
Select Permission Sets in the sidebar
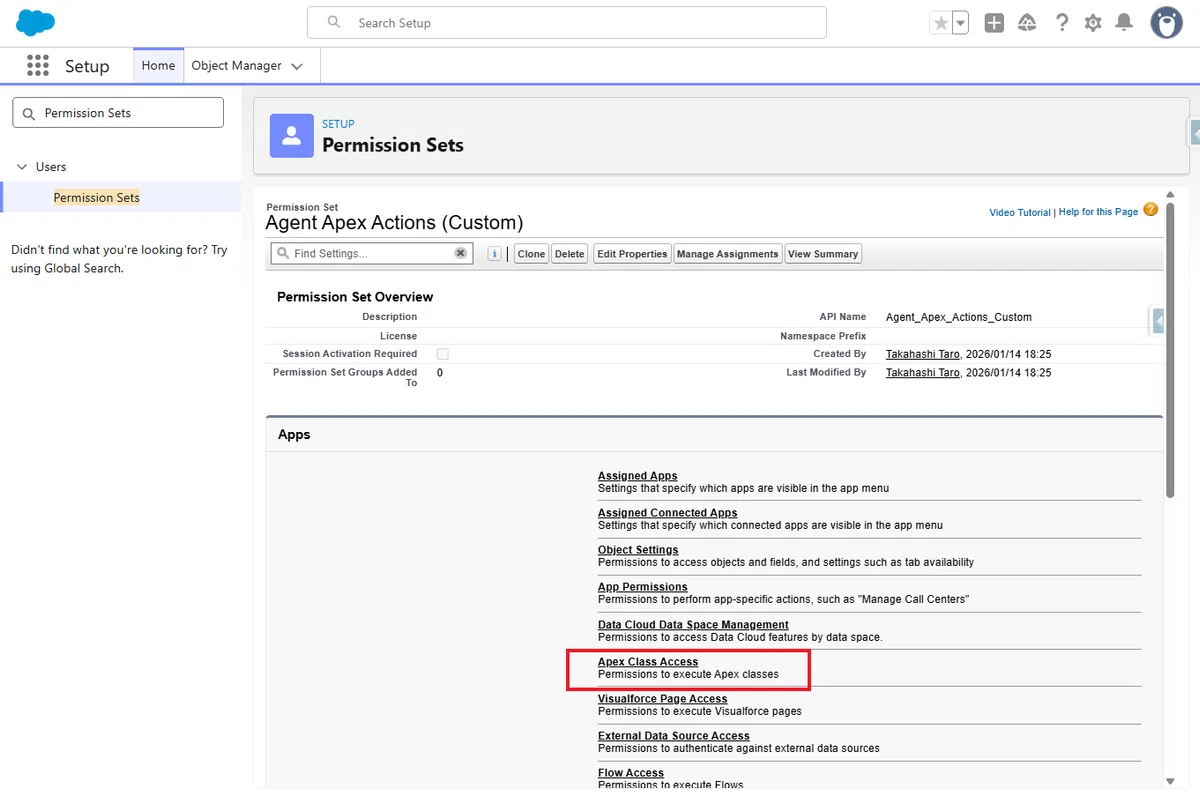click(x=97, y=197)
